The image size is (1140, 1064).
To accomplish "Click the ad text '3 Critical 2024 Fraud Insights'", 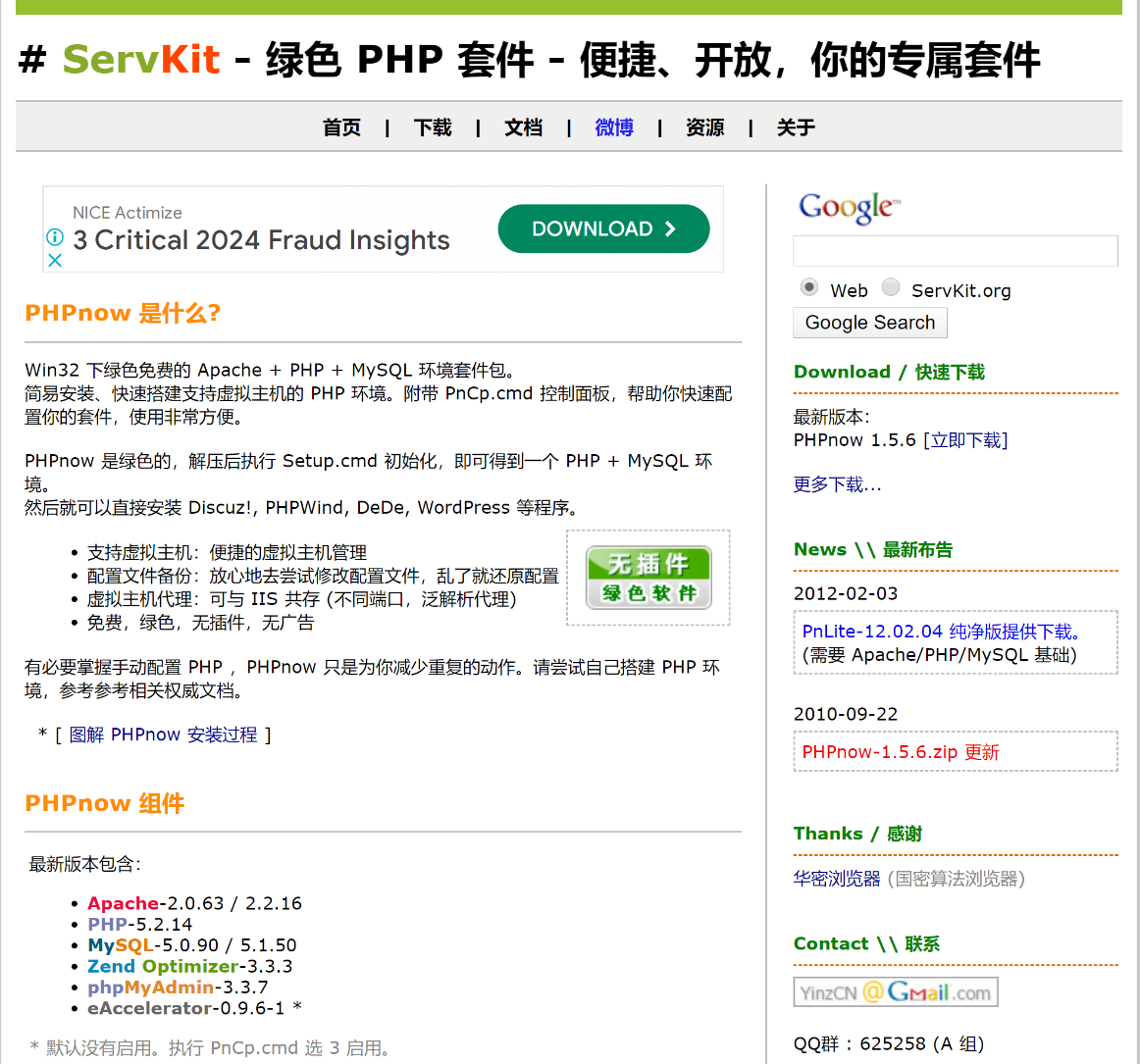I will 262,240.
